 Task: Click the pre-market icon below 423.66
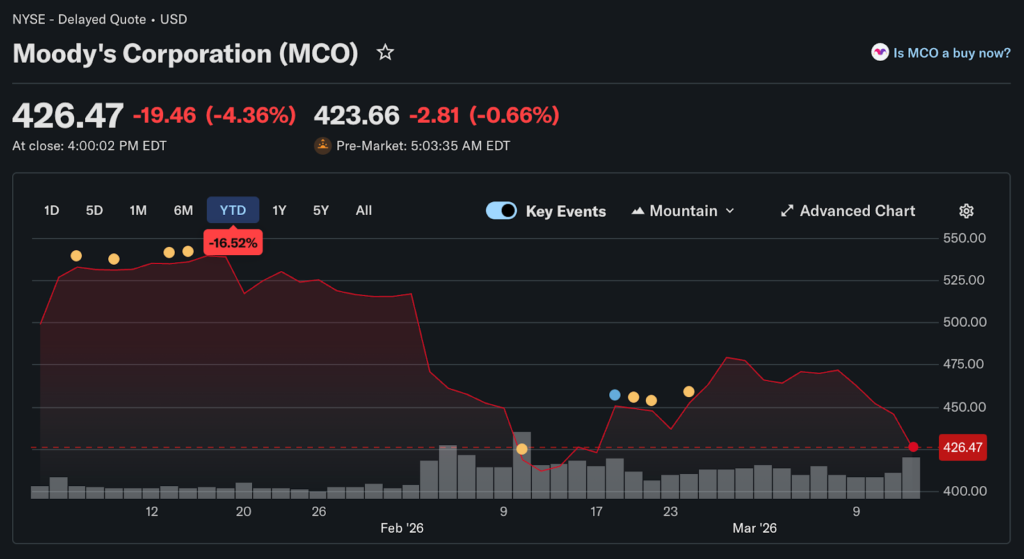point(323,146)
